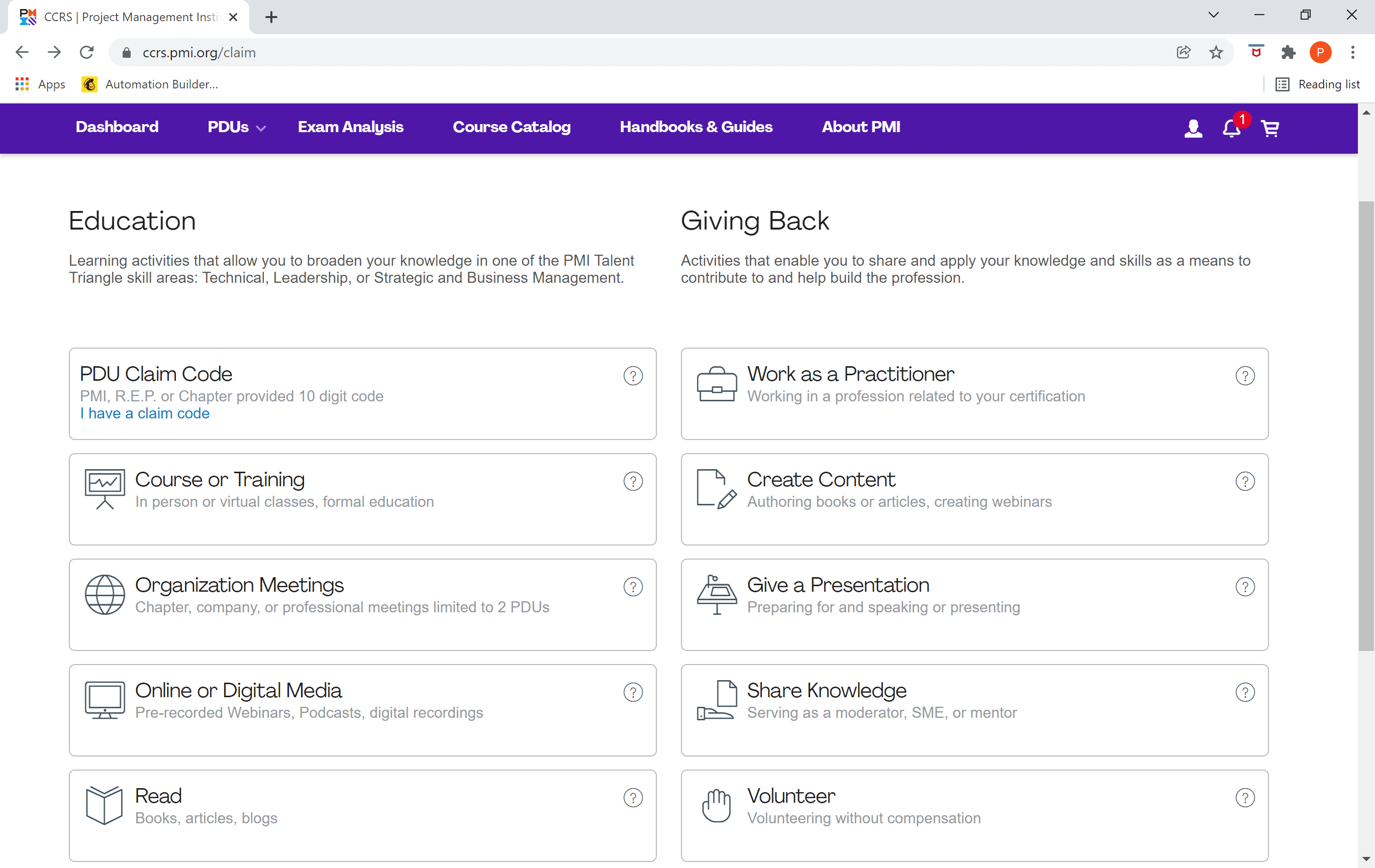Click the hand document icon for Share Knowledge
Screen dimensions: 1375x868
717,700
